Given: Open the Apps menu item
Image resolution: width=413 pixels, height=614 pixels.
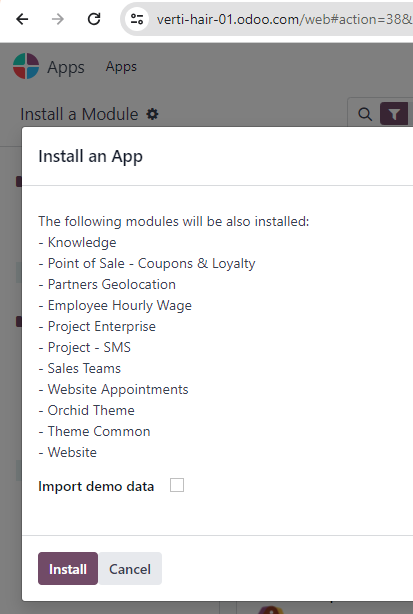Looking at the screenshot, I should [x=121, y=67].
